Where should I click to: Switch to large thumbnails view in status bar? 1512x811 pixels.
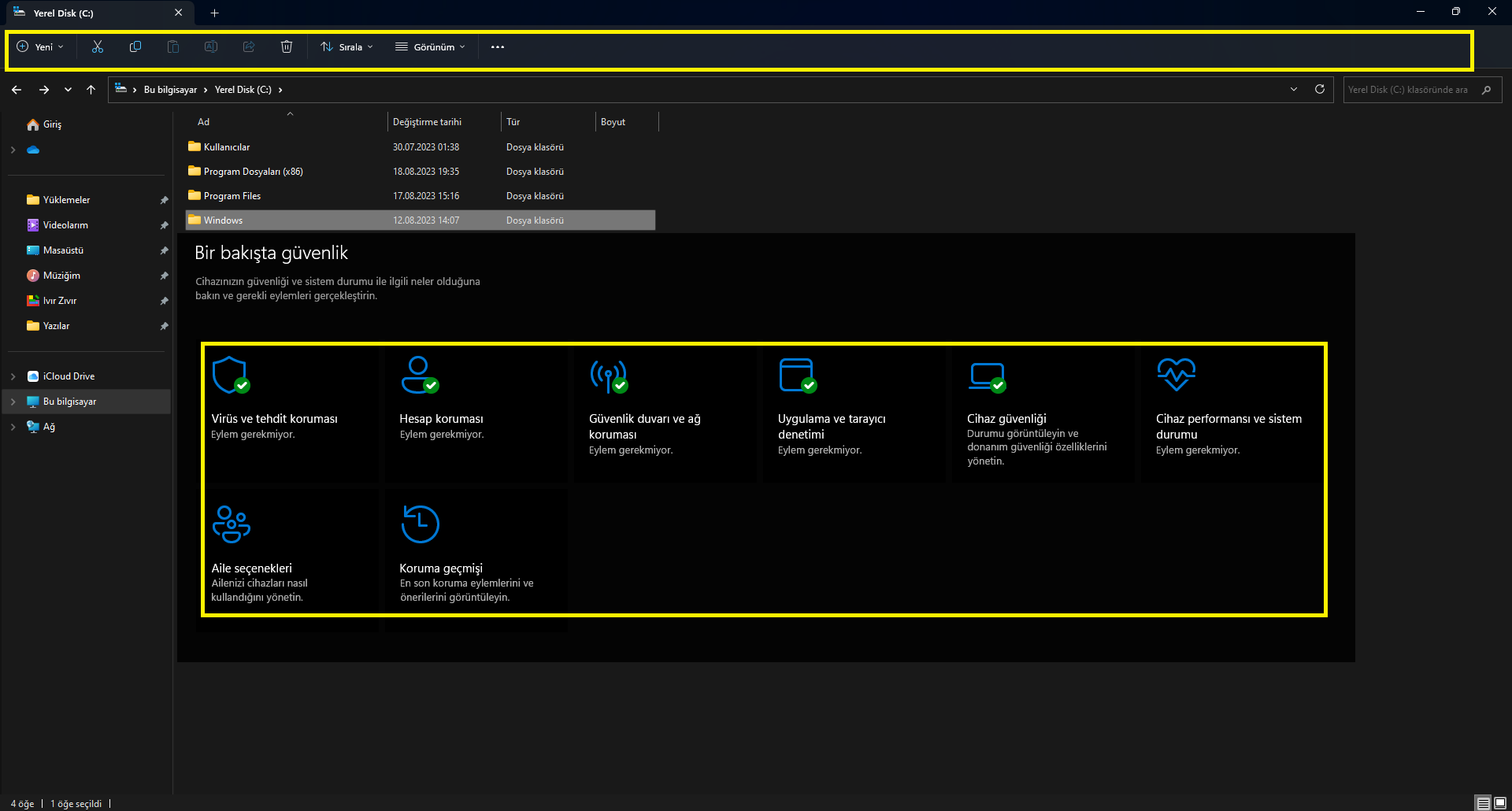point(1500,803)
